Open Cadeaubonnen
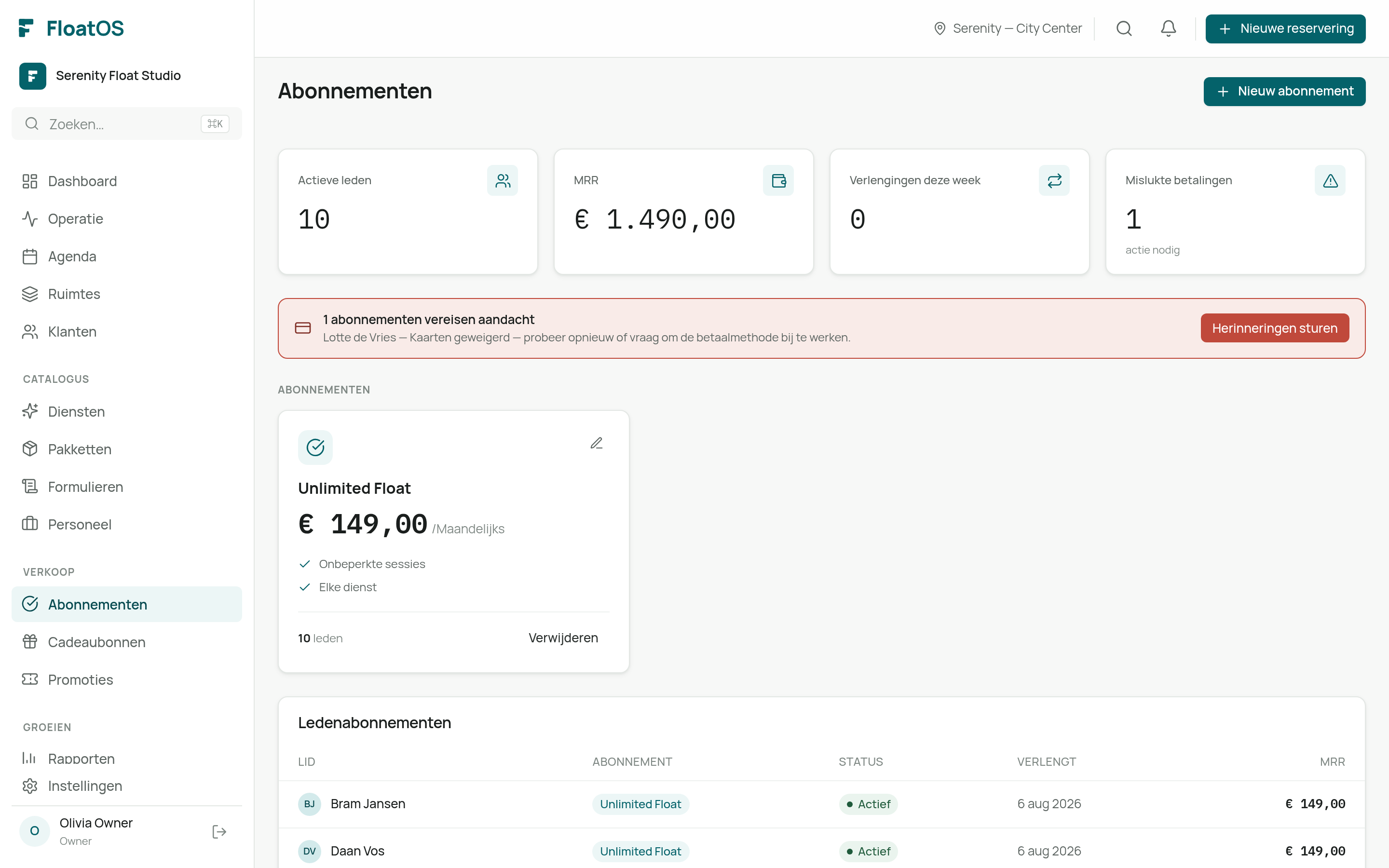This screenshot has height=868, width=1389. tap(127, 642)
